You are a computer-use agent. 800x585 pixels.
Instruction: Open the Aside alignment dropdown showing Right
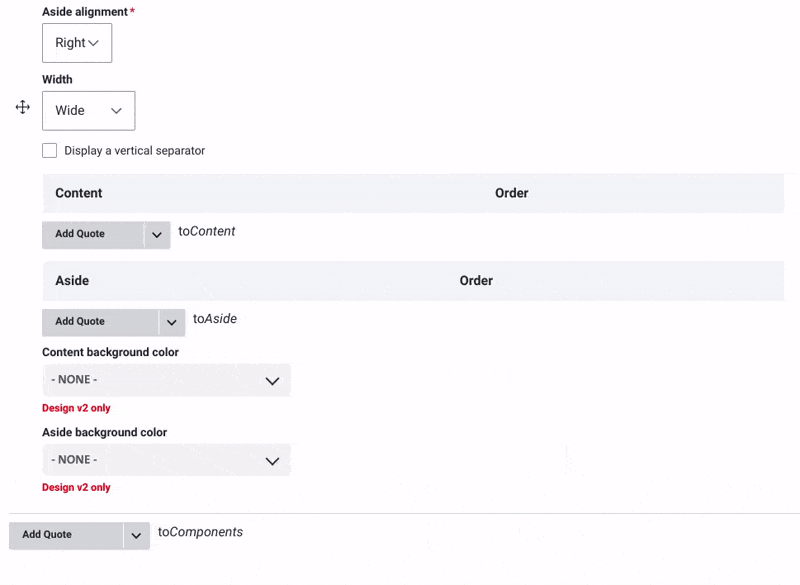[x=77, y=43]
